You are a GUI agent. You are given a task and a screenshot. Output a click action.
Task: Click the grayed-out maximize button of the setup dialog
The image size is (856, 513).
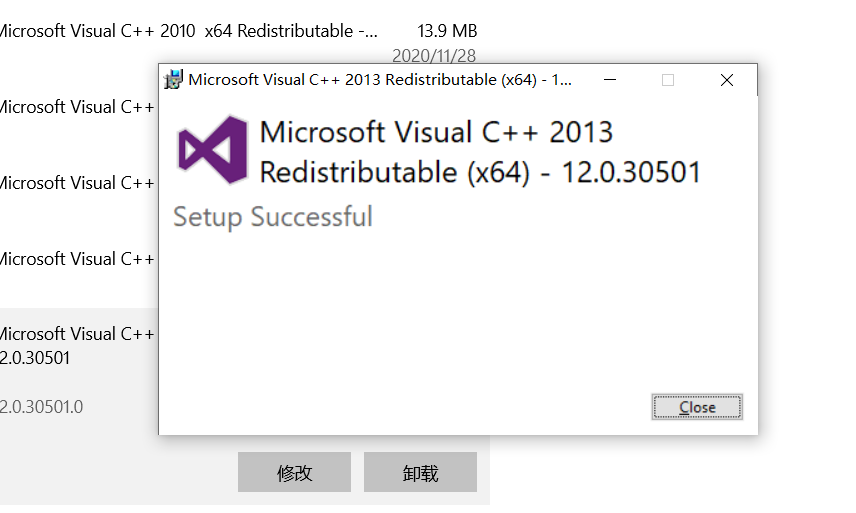[x=668, y=80]
